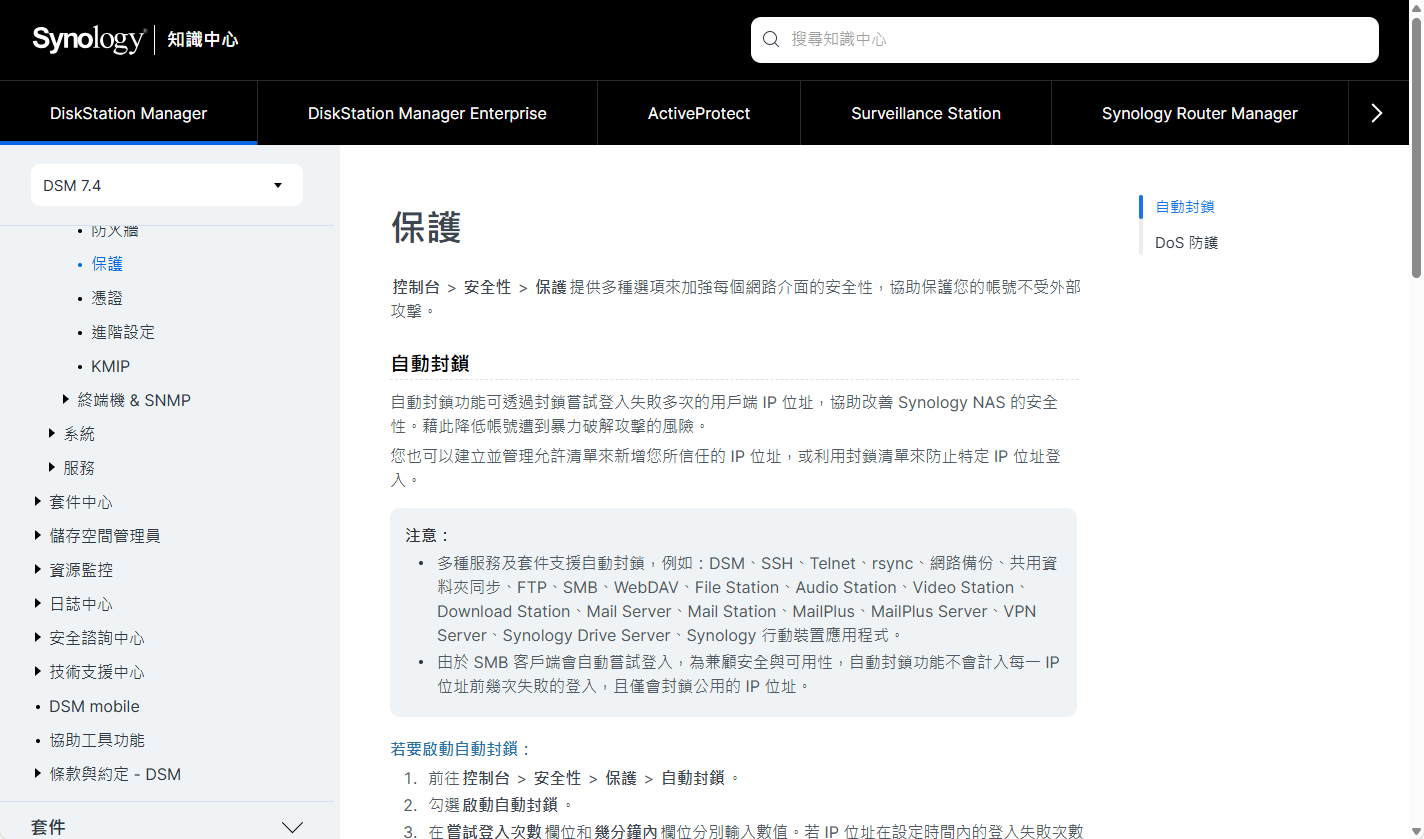1424x839 pixels.
Task: Open 進階設定 in the sidebar
Action: pos(123,332)
